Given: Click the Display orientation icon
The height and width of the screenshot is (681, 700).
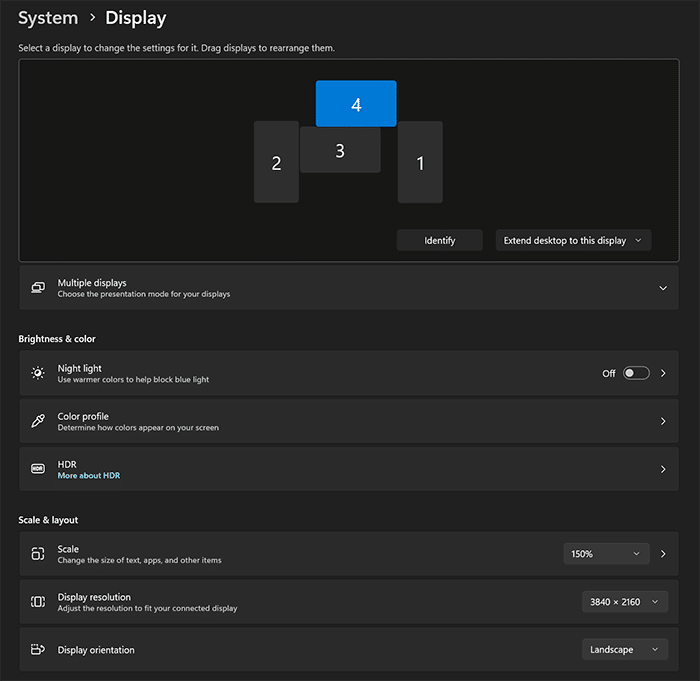Looking at the screenshot, I should click(x=38, y=650).
